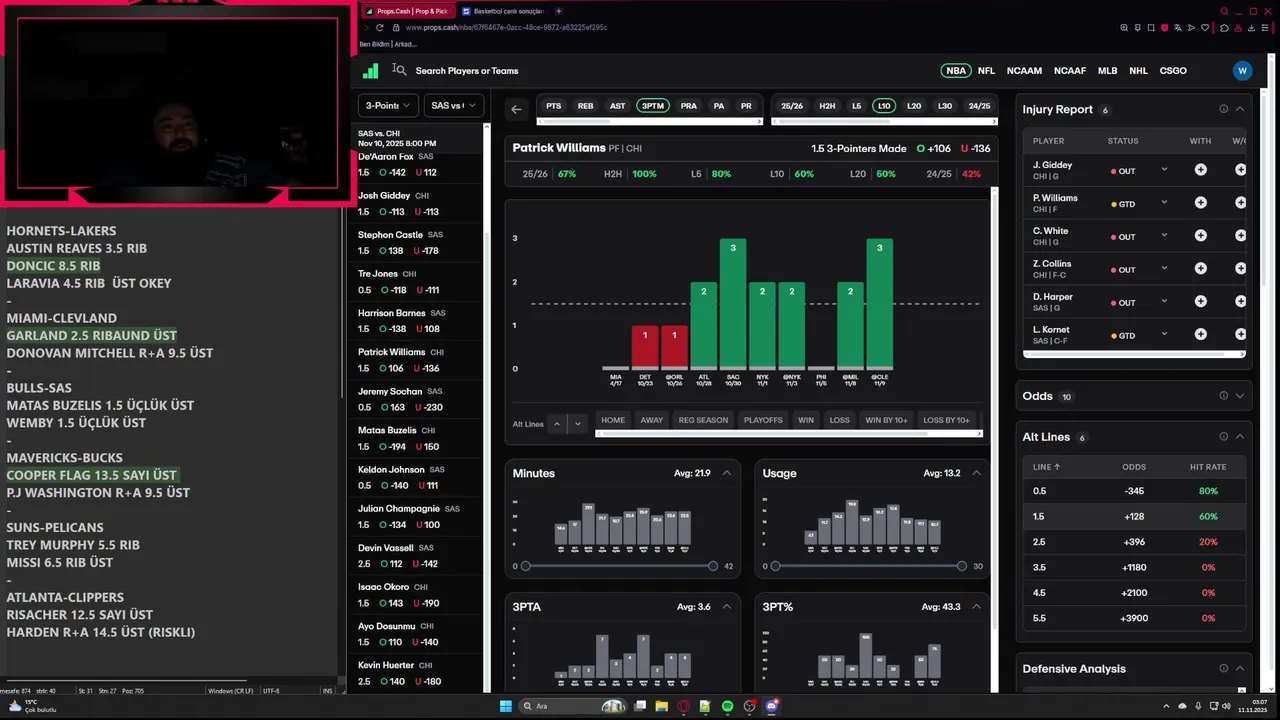This screenshot has height=720, width=1280.
Task: Collapse the Injury Report panel
Action: (x=1240, y=109)
